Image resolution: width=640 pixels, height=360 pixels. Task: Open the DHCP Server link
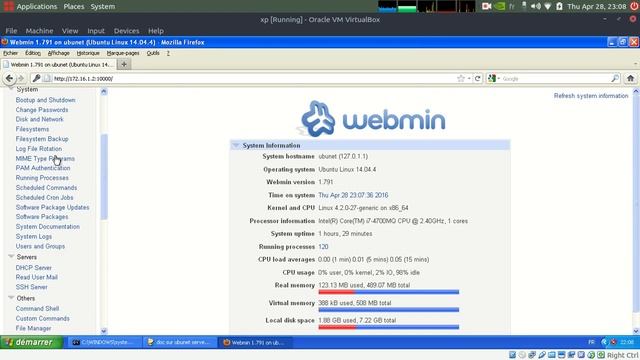(x=33, y=267)
